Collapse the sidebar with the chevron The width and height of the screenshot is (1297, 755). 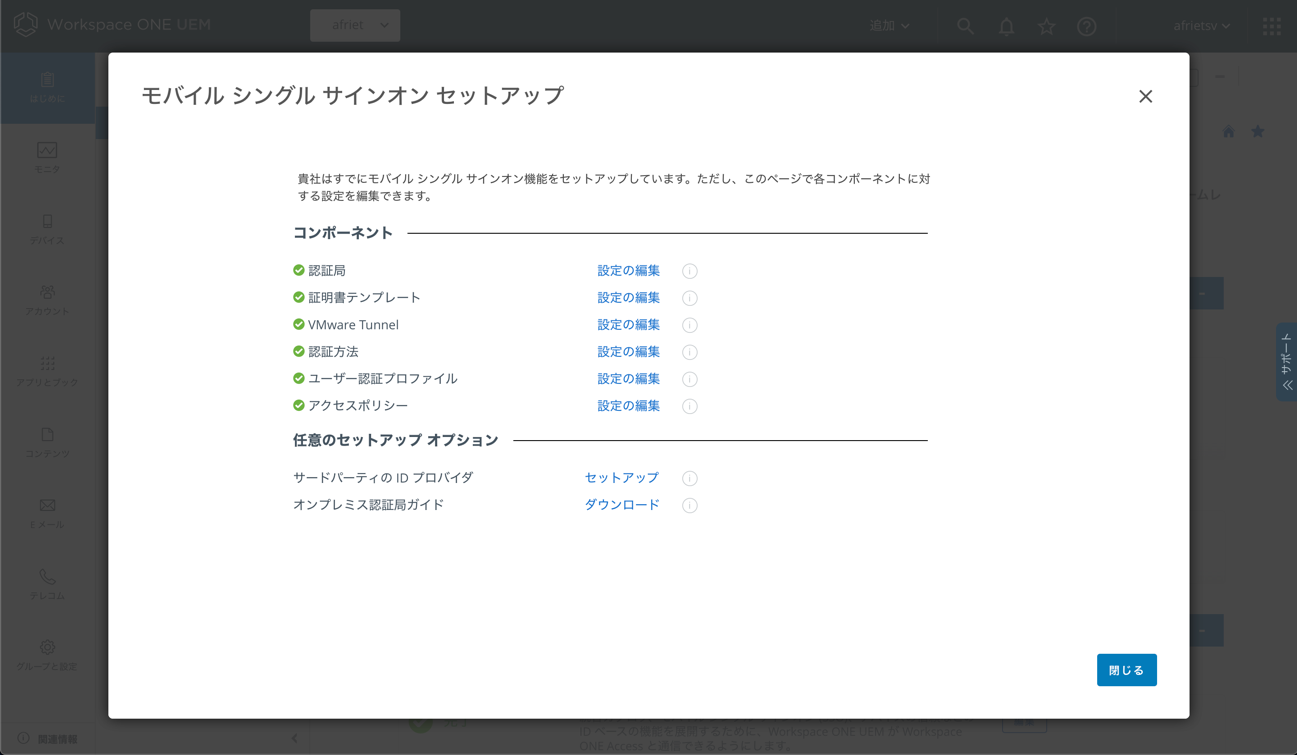tap(294, 739)
